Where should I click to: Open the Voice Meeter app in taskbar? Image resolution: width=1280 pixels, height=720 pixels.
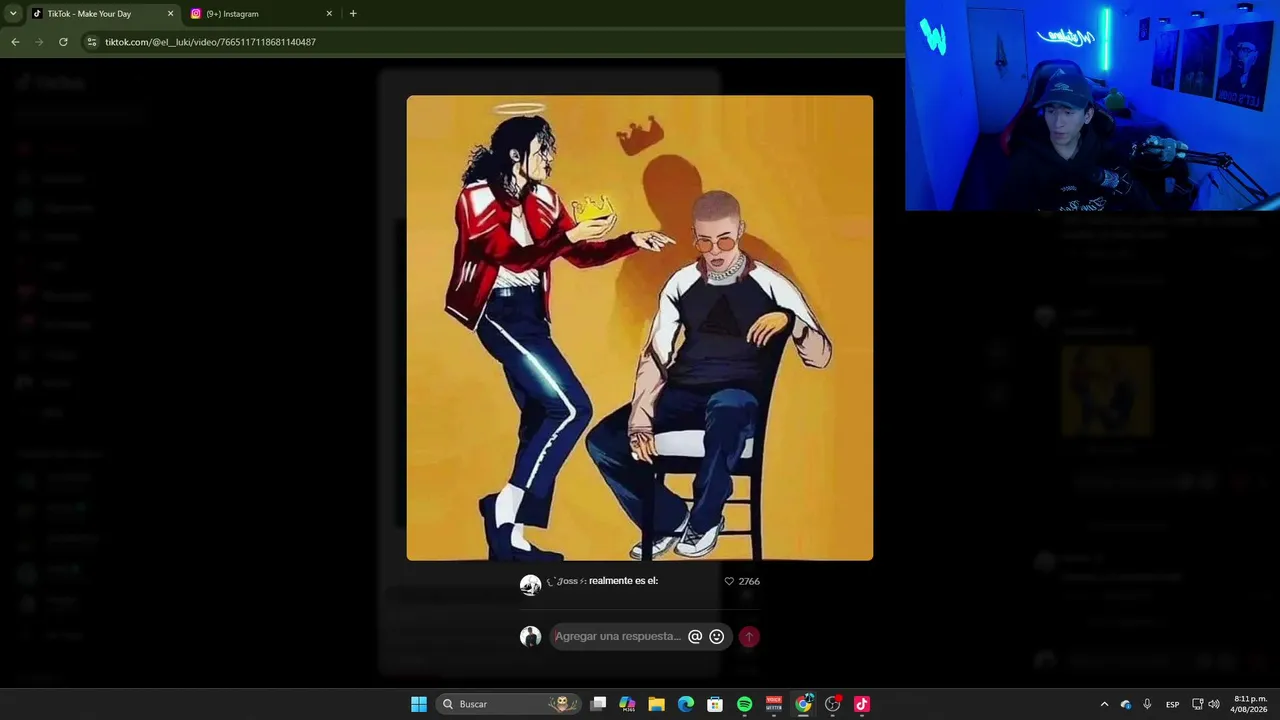(774, 704)
